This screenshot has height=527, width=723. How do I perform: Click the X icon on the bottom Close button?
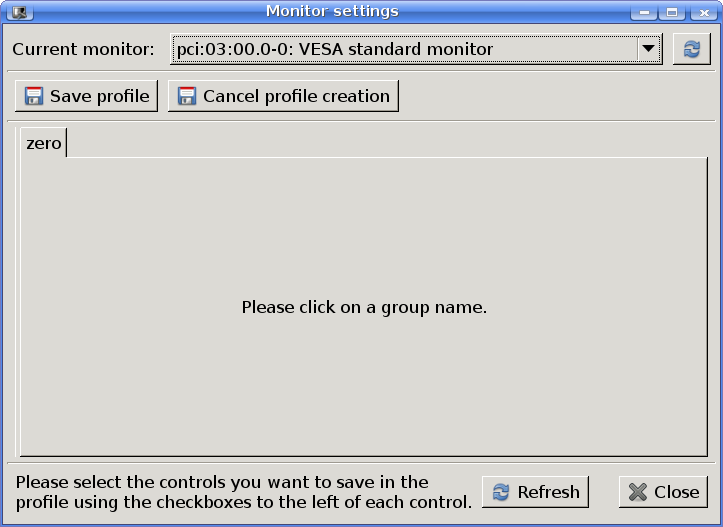638,492
